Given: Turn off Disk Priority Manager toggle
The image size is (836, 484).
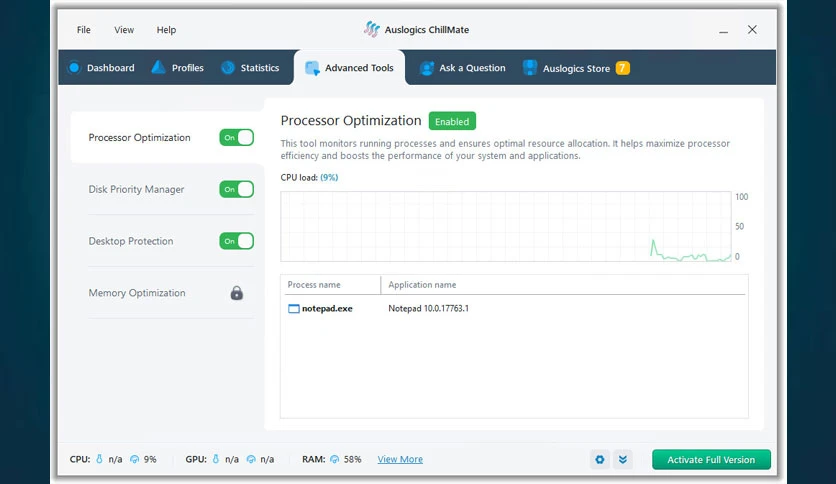Looking at the screenshot, I should click(x=236, y=189).
